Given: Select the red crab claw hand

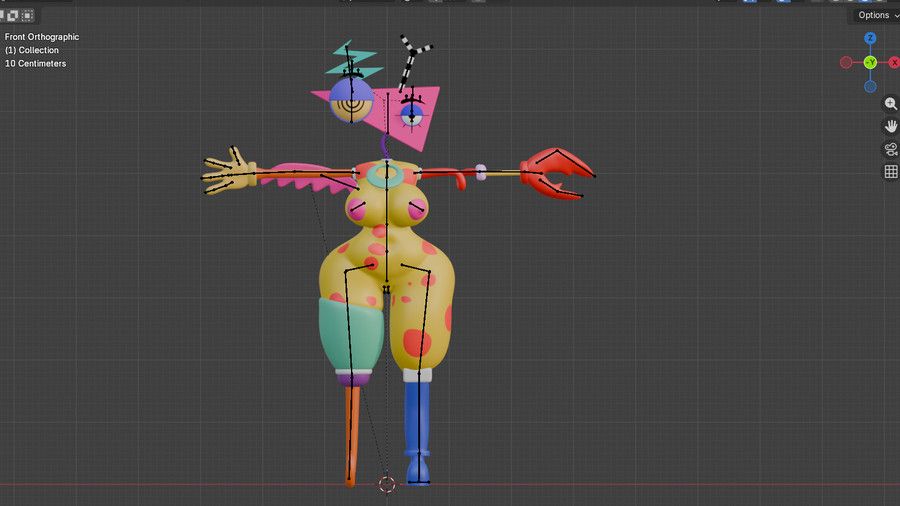Looking at the screenshot, I should 556,173.
